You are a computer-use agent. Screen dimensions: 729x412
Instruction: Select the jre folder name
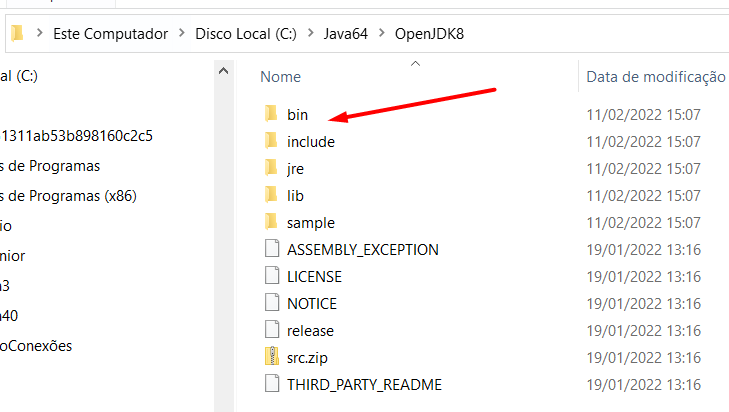(295, 169)
